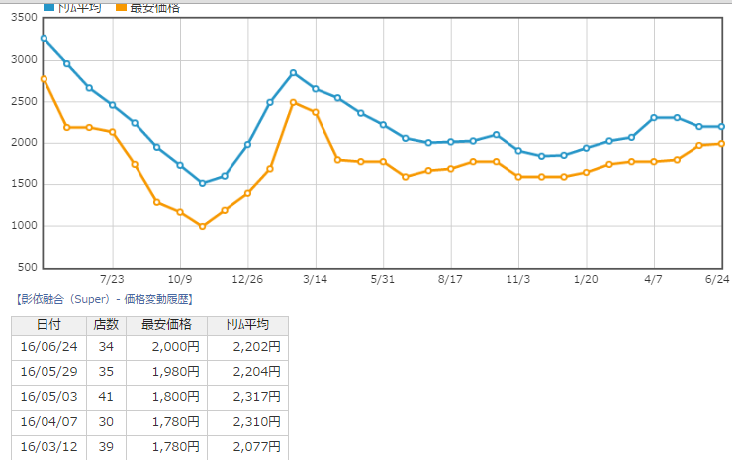Viewport: 732px width, 460px height.
Task: Click the 500 y-axis label
Action: click(x=28, y=268)
